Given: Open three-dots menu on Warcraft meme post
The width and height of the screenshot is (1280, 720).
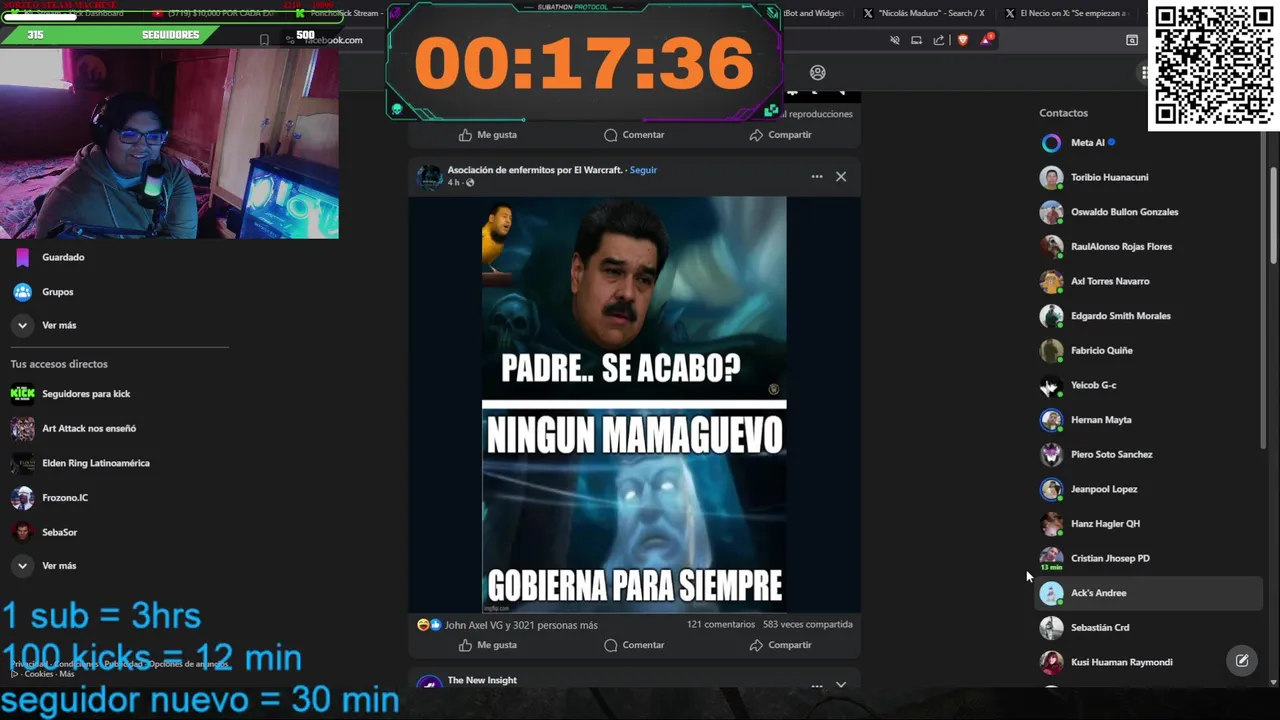Looking at the screenshot, I should click(817, 177).
